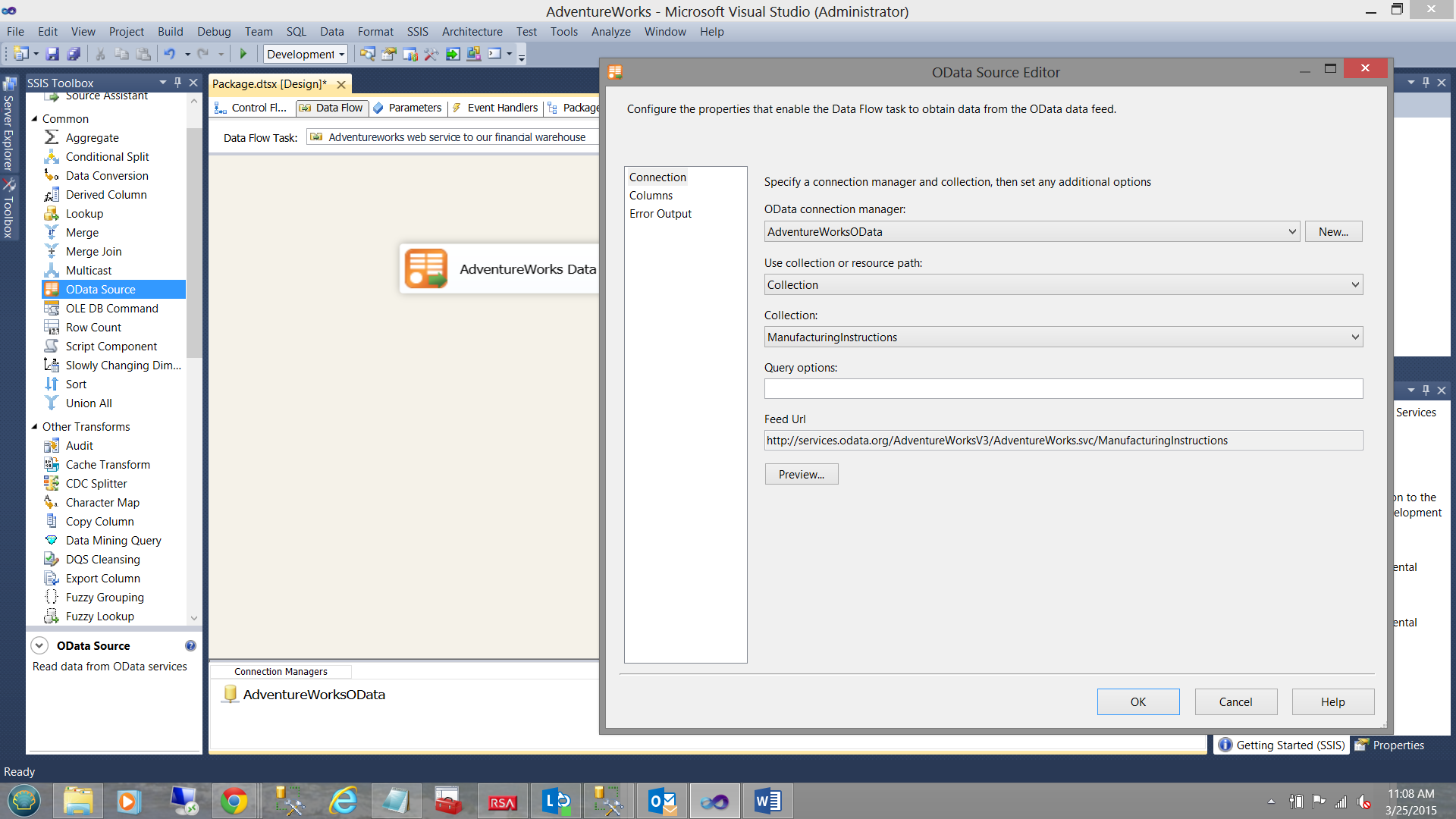Image resolution: width=1456 pixels, height=819 pixels.
Task: Select the OData Source component in the toolbox
Action: click(x=99, y=289)
